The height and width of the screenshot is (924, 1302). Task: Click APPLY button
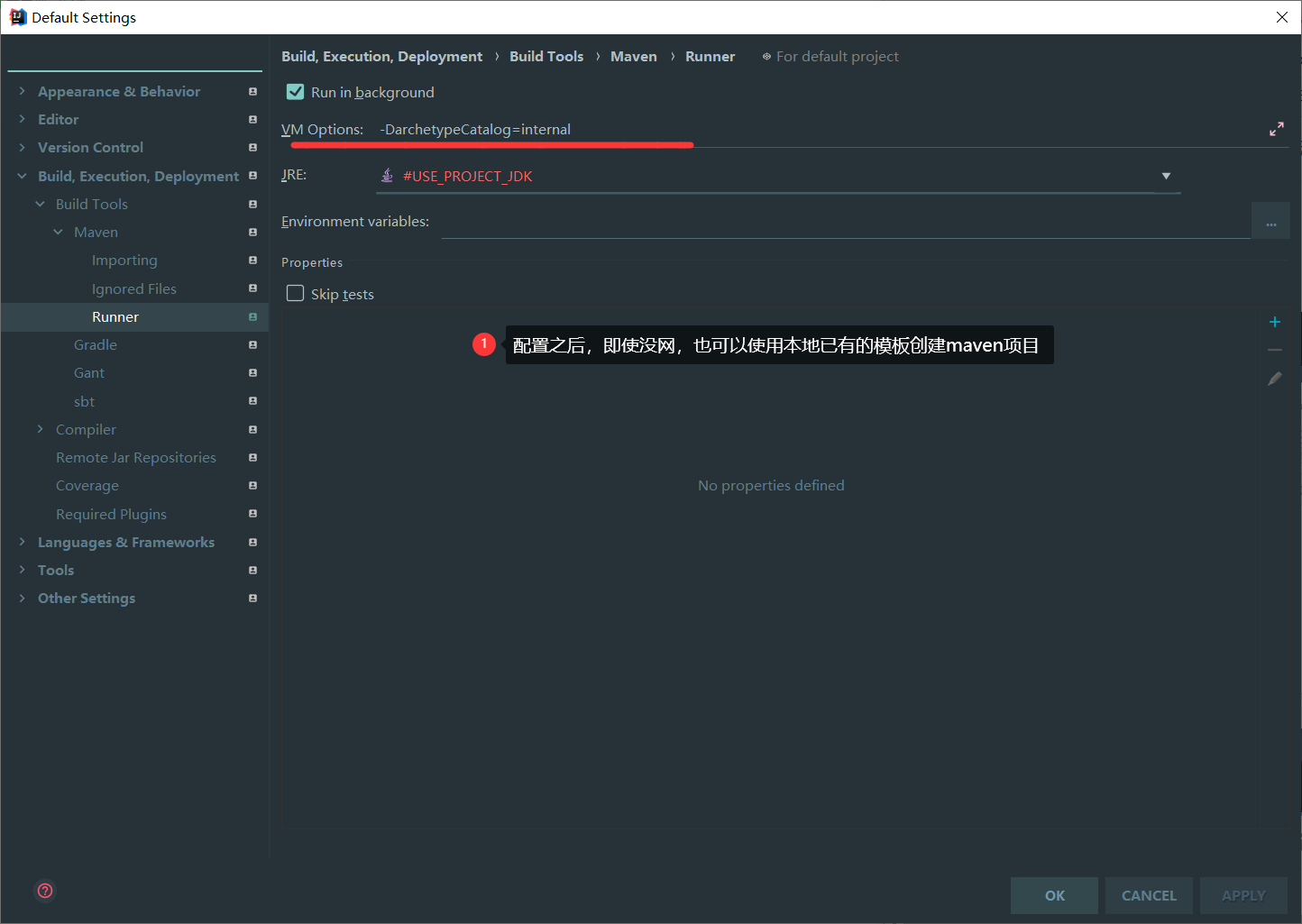point(1243,895)
